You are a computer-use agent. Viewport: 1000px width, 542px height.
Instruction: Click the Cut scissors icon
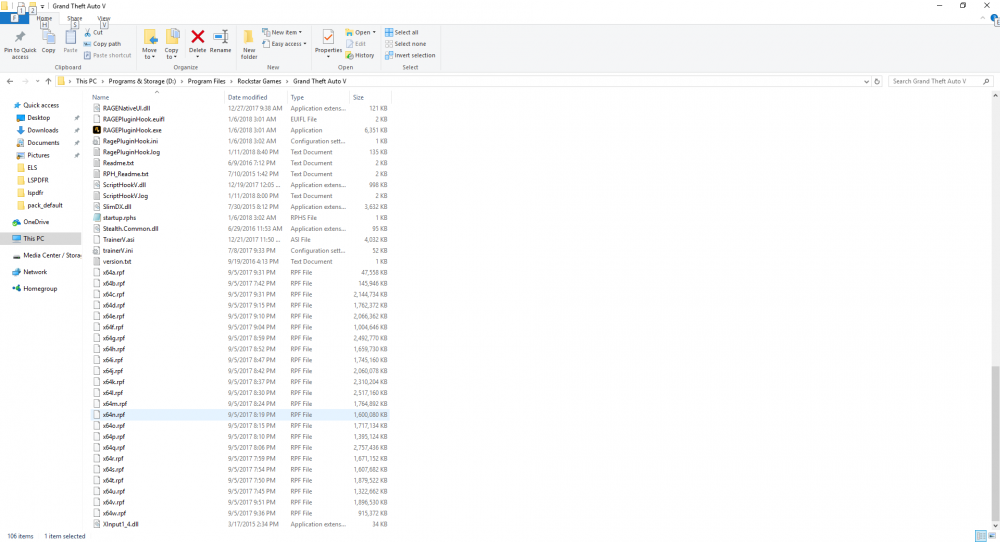(88, 33)
